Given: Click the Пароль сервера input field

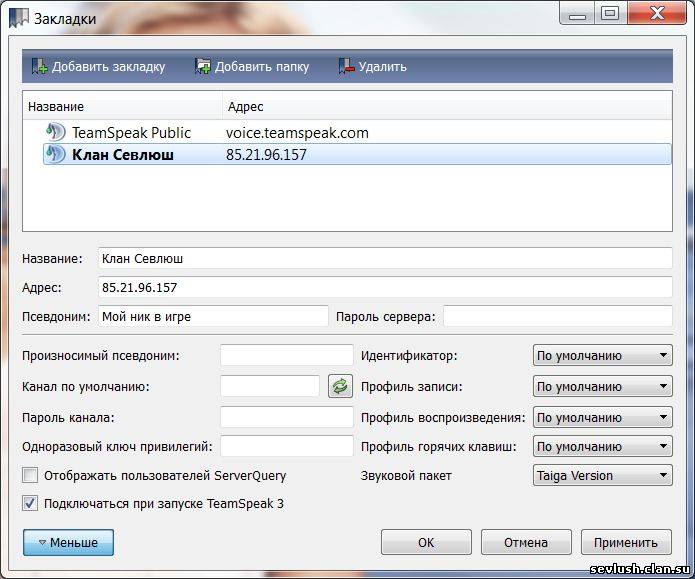Looking at the screenshot, I should click(x=558, y=317).
